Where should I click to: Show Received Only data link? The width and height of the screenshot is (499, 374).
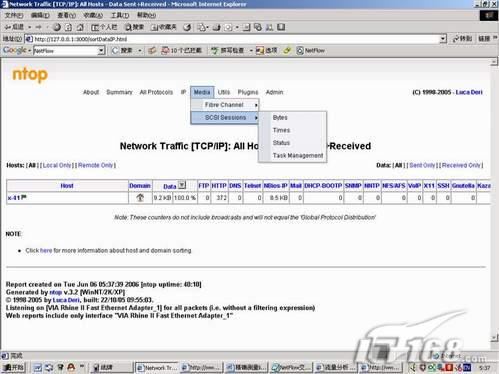(462, 165)
